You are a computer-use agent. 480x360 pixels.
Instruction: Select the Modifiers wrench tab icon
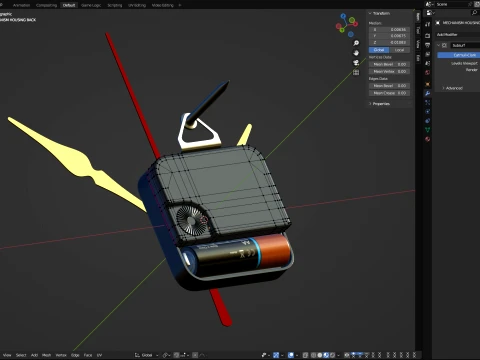(428, 93)
